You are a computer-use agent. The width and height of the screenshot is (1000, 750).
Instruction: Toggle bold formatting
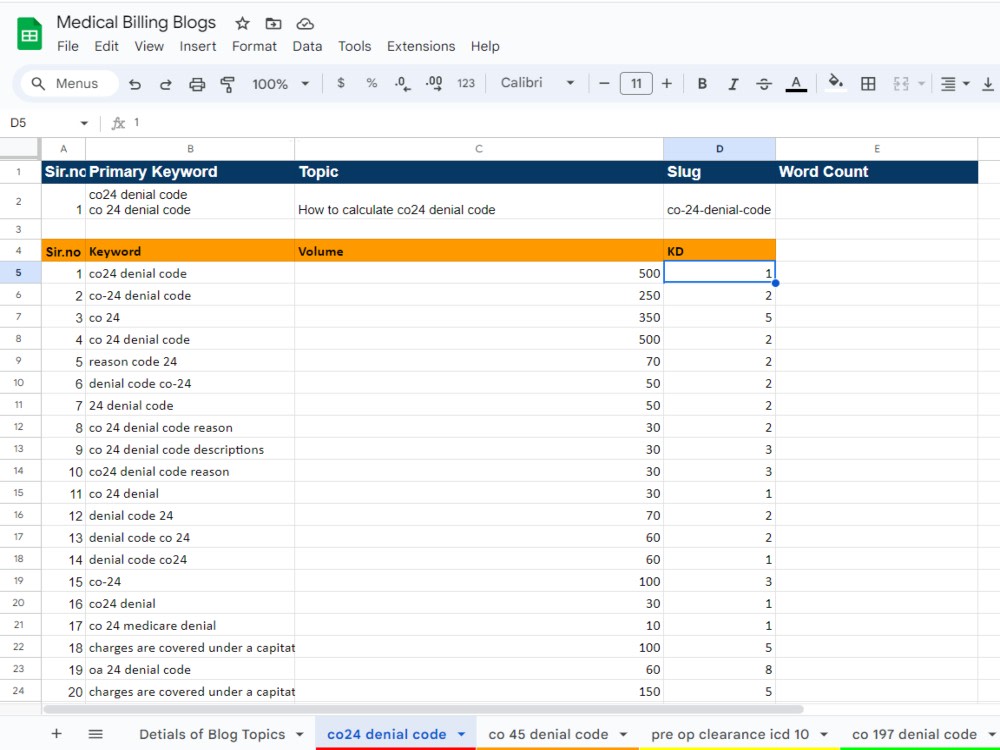[x=702, y=84]
